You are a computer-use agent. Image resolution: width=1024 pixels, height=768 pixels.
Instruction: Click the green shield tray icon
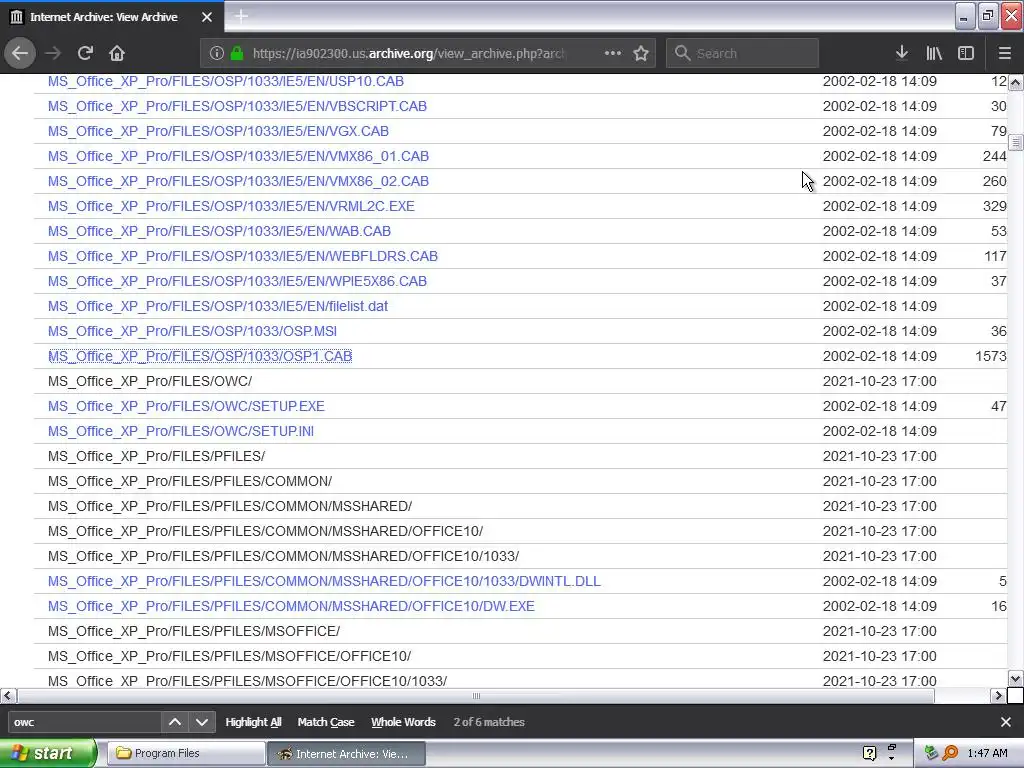pyautogui.click(x=931, y=753)
